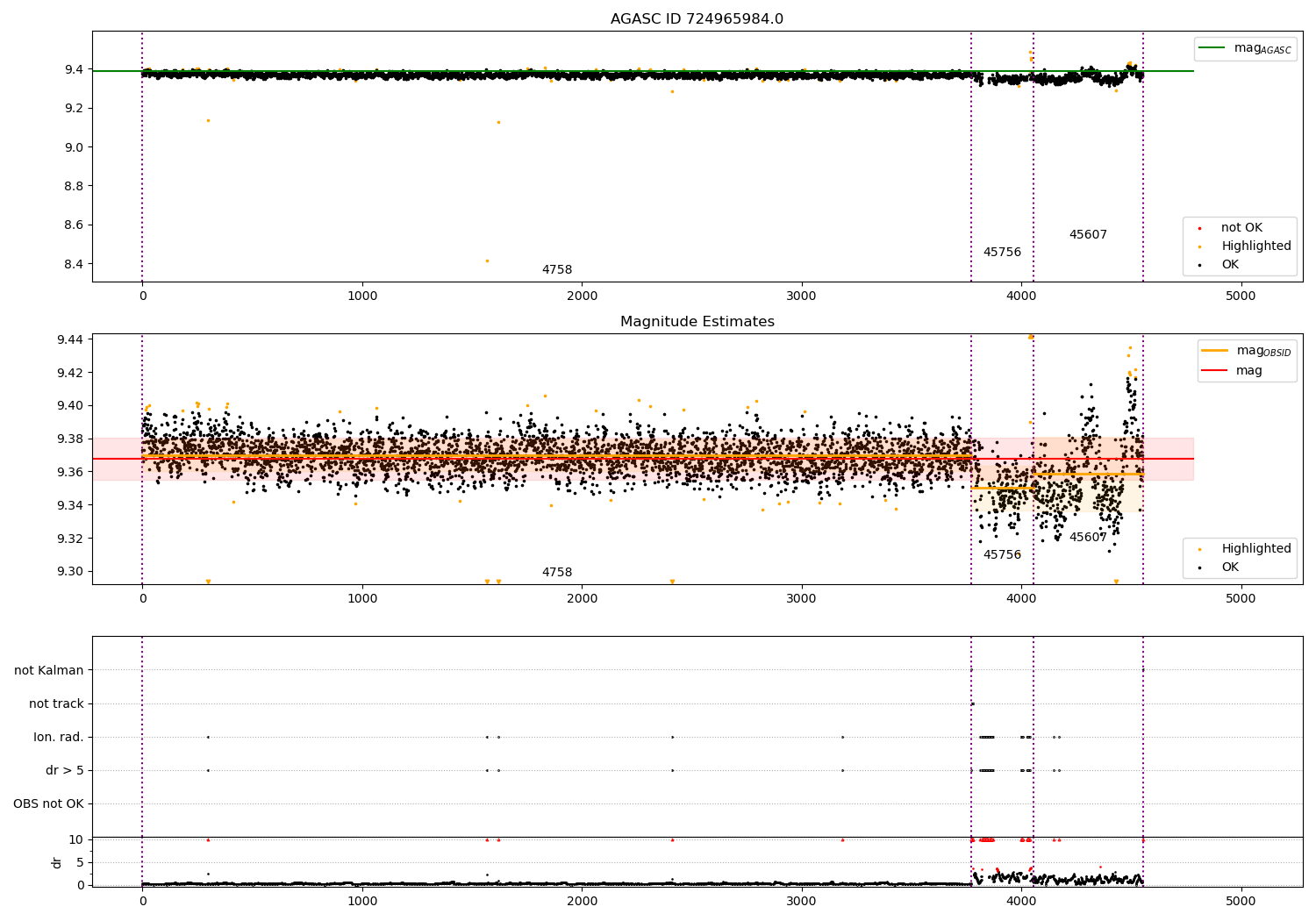Click the 'AGASC ID 724965984.0' plot title
The width and height of the screenshot is (1316, 921).
[x=697, y=19]
